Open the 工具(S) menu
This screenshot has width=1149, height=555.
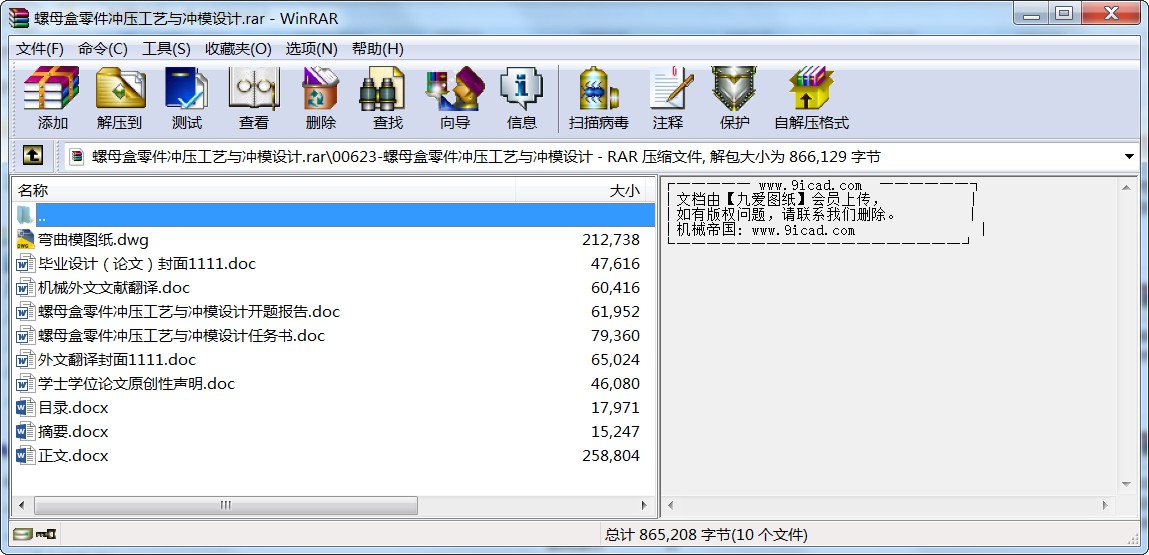point(166,48)
